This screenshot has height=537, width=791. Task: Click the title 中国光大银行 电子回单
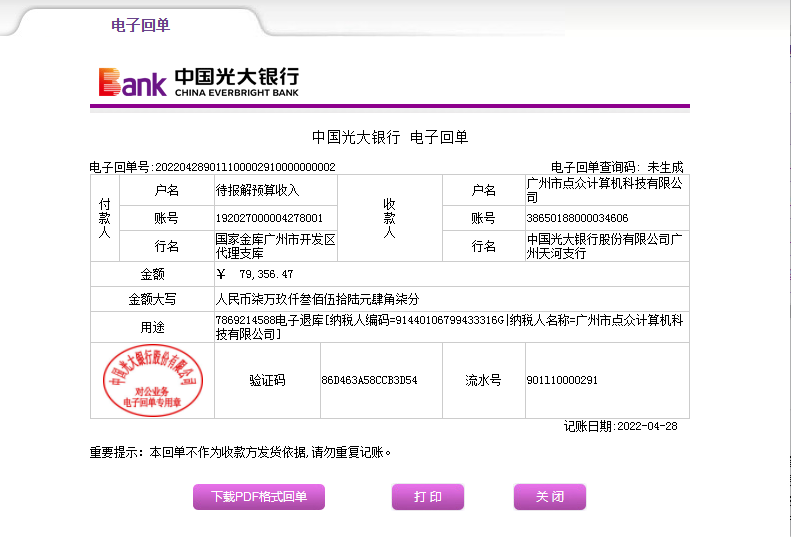tap(390, 137)
